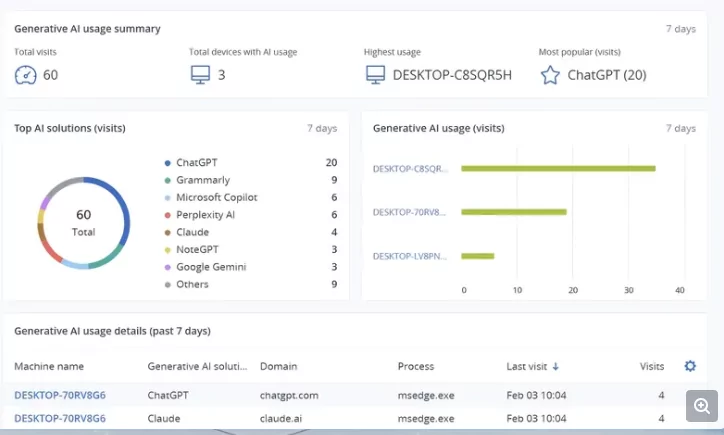Click the Microsoft Copilot light blue legend dot
This screenshot has height=435, width=724.
tap(168, 198)
